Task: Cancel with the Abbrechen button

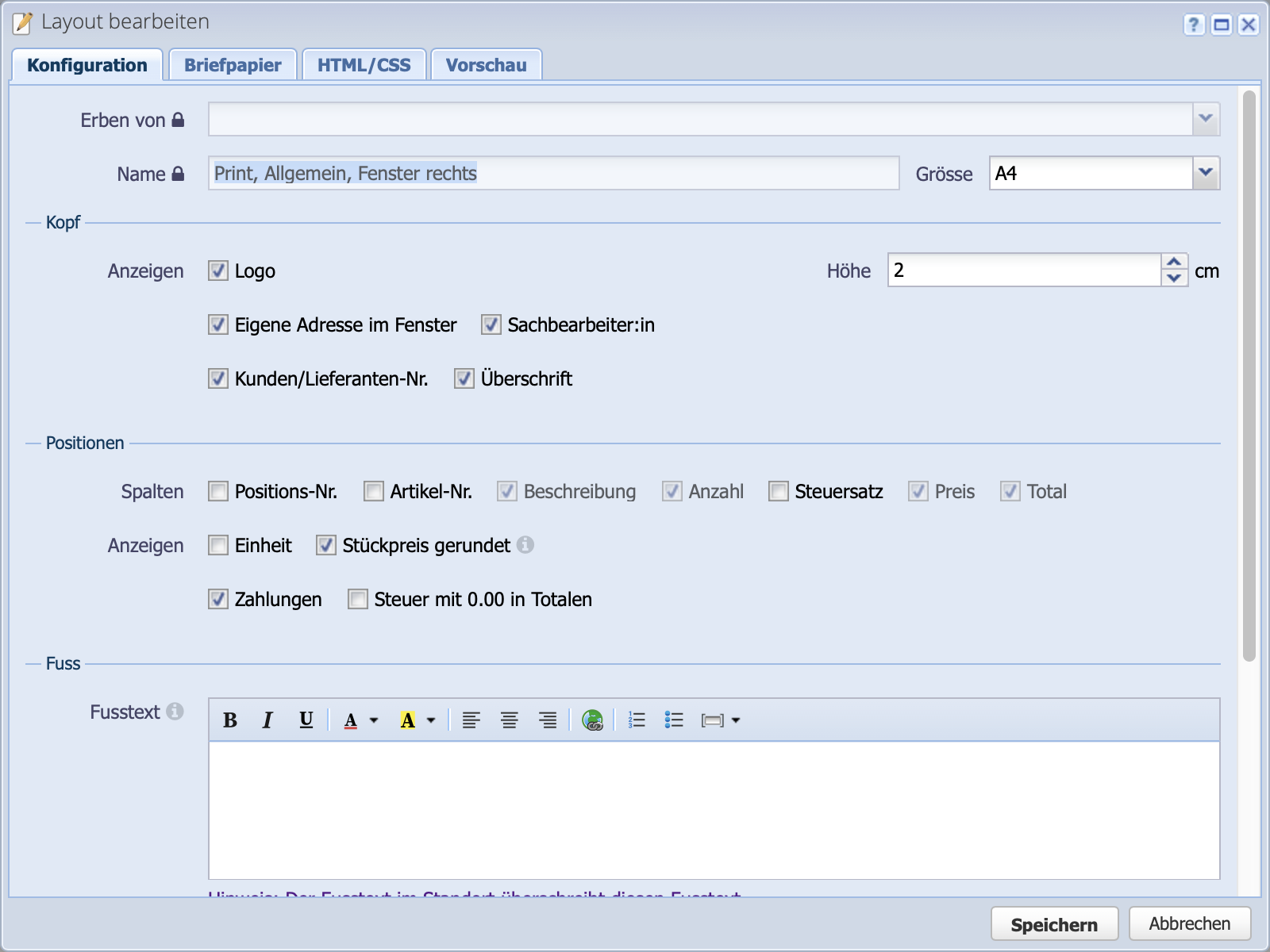Action: (x=1189, y=924)
